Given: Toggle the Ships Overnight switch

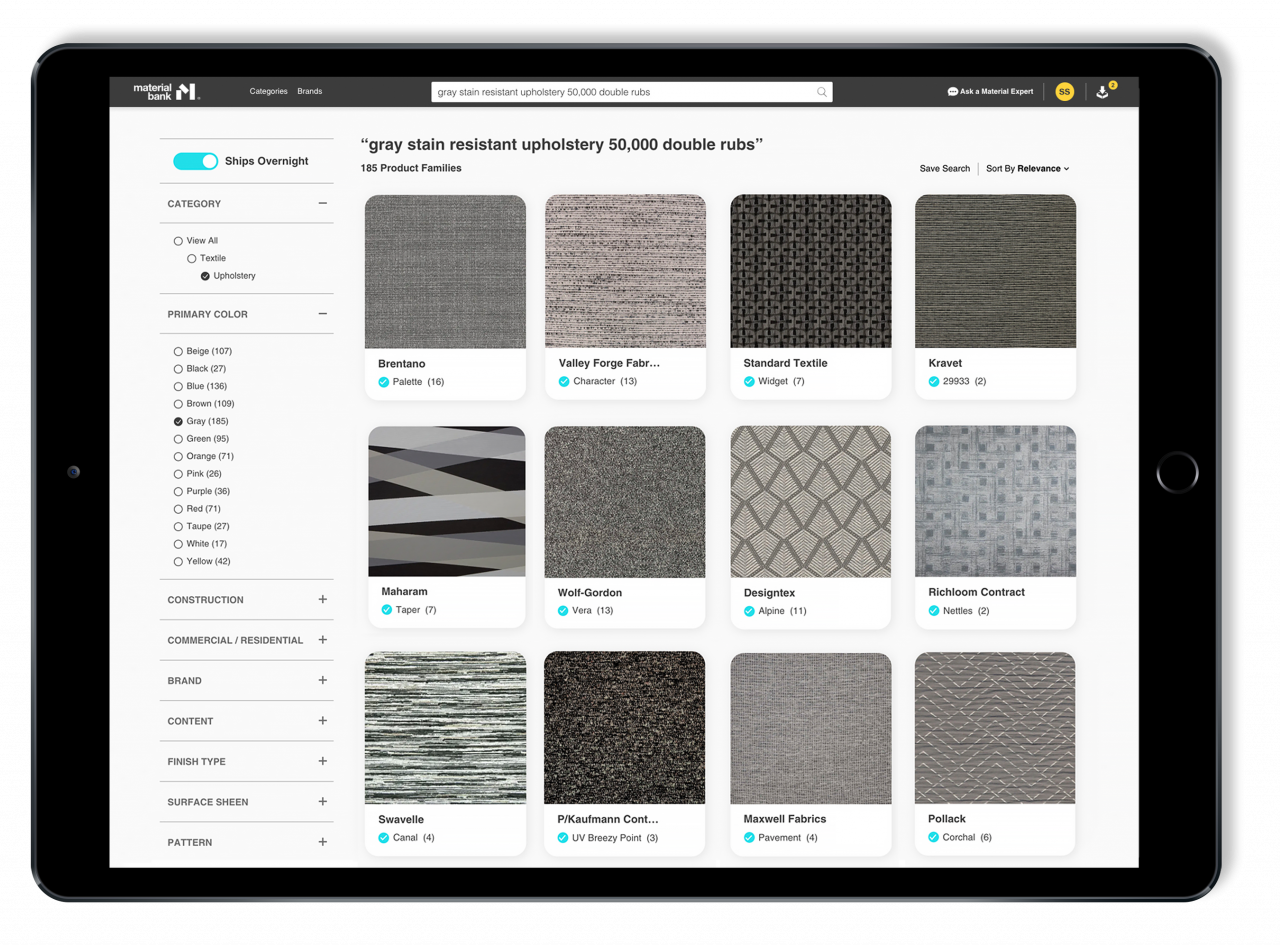Looking at the screenshot, I should tap(195, 161).
